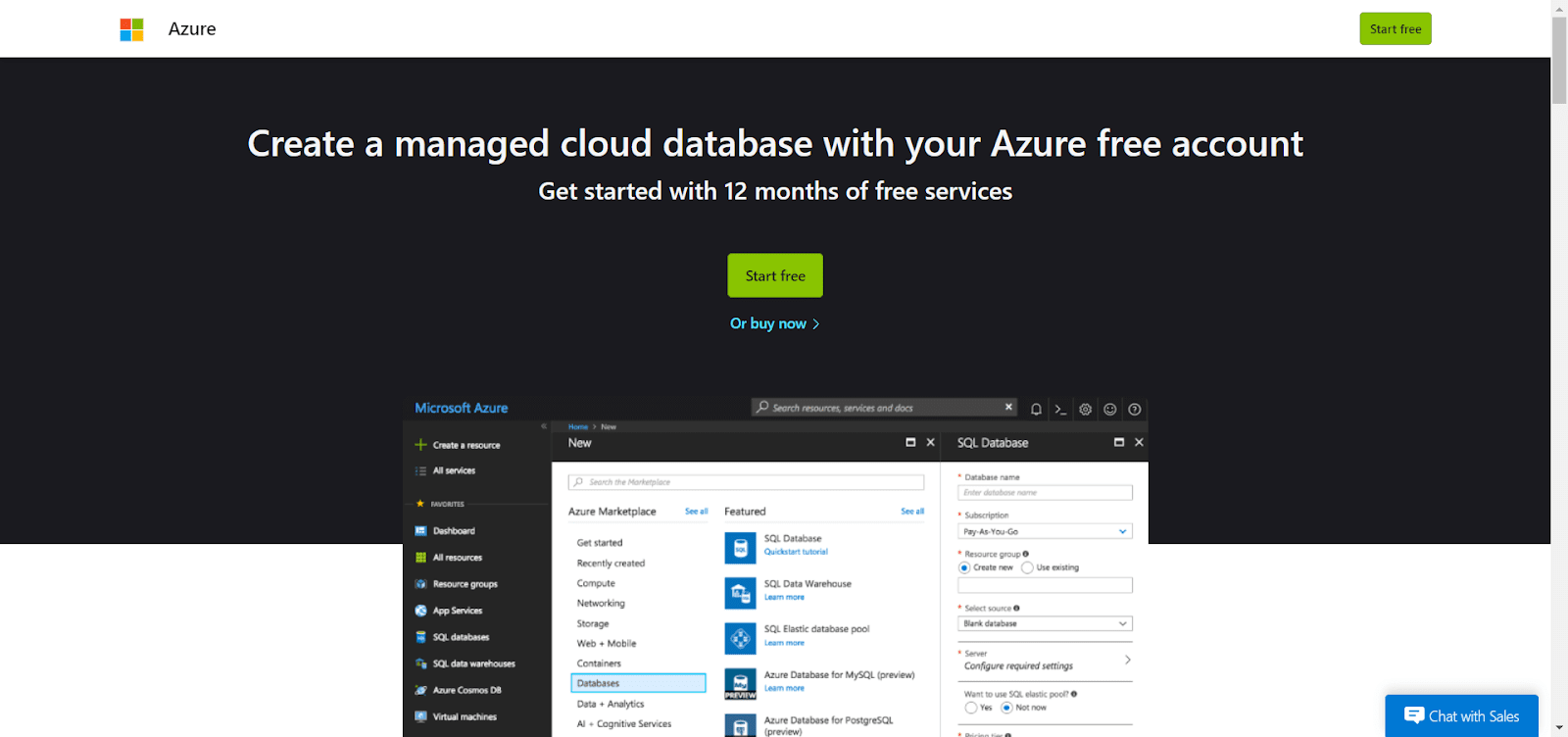Viewport: 1568px width, 737px height.
Task: Click the page scrollbar up arrow
Action: point(1559,8)
